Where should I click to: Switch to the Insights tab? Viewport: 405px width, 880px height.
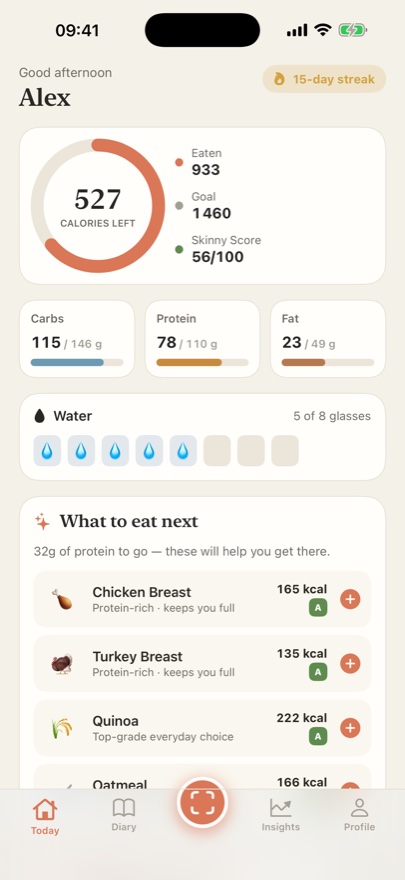280,814
